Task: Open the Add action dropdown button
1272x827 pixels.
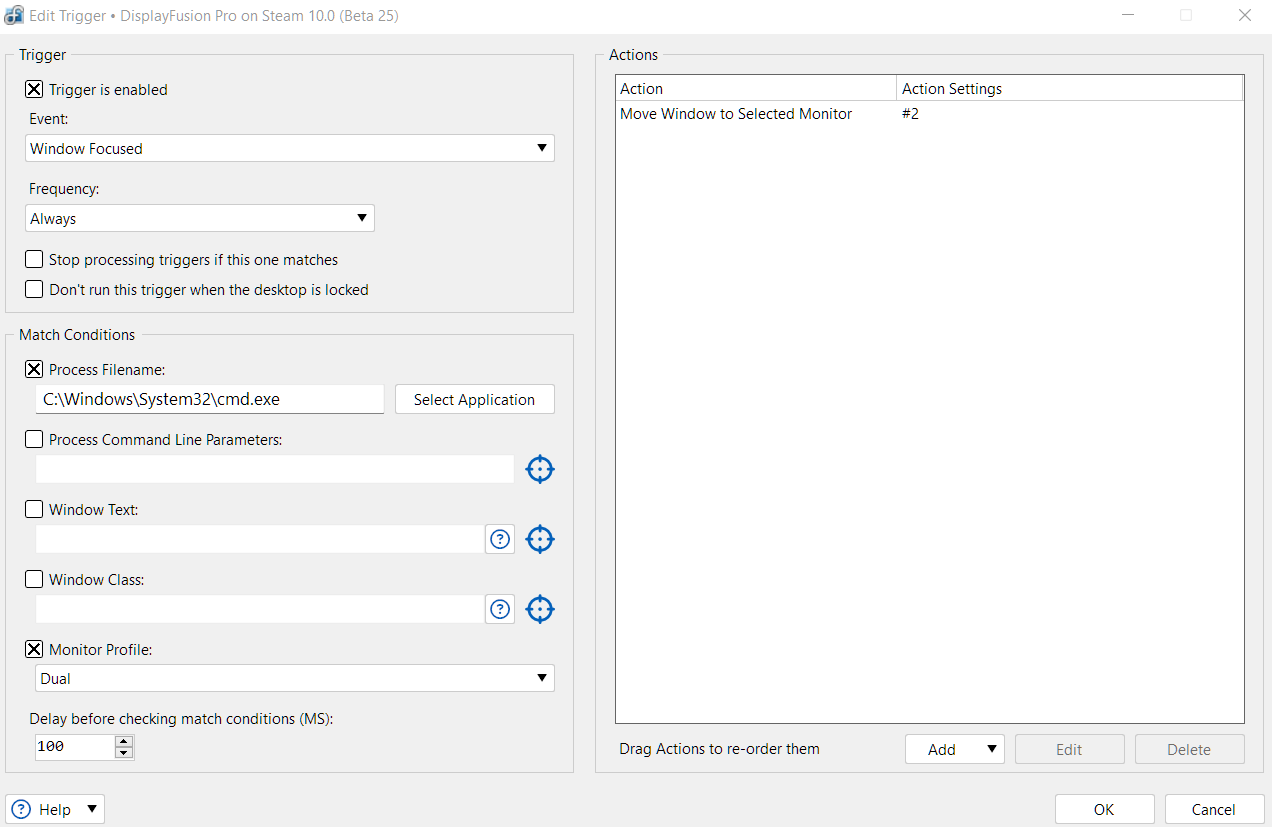Action: click(954, 749)
